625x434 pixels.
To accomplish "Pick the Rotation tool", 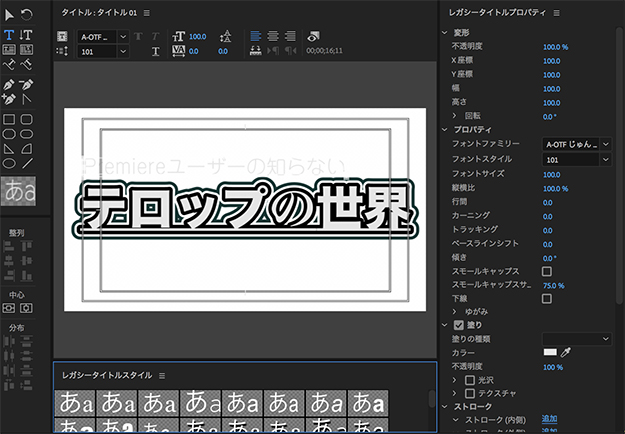I will click(x=26, y=15).
